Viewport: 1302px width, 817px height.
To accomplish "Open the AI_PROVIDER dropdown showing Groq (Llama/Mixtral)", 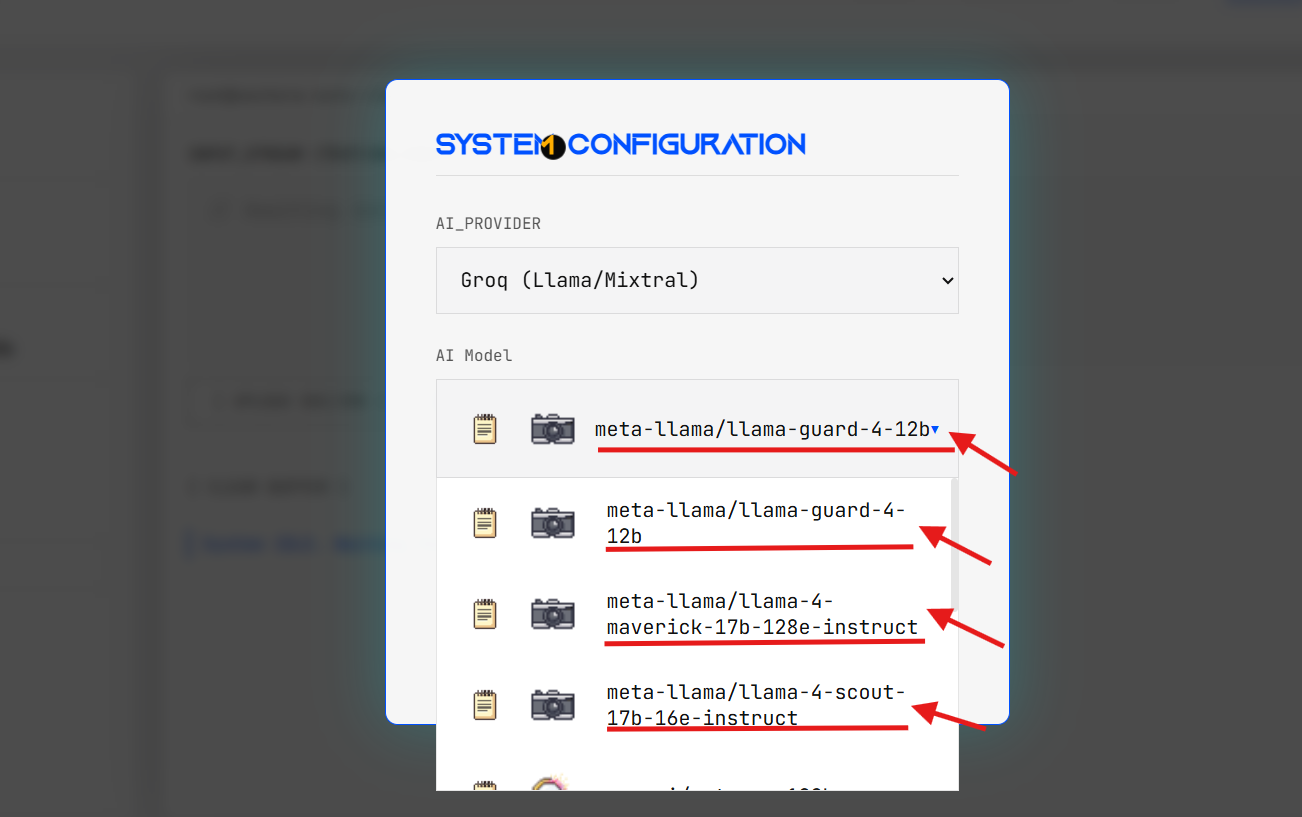I will (x=697, y=280).
